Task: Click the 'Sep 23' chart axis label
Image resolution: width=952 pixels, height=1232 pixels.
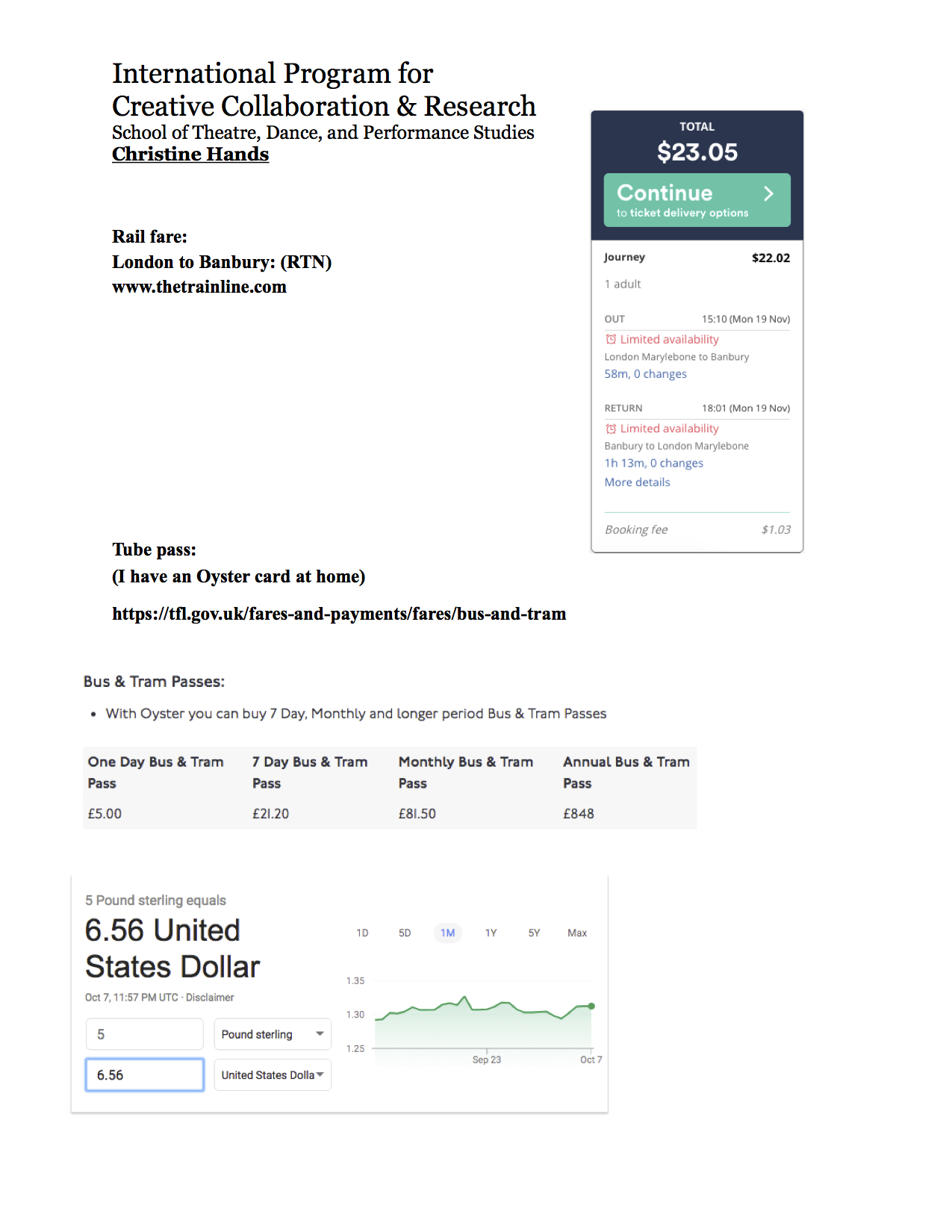Action: 487,1060
